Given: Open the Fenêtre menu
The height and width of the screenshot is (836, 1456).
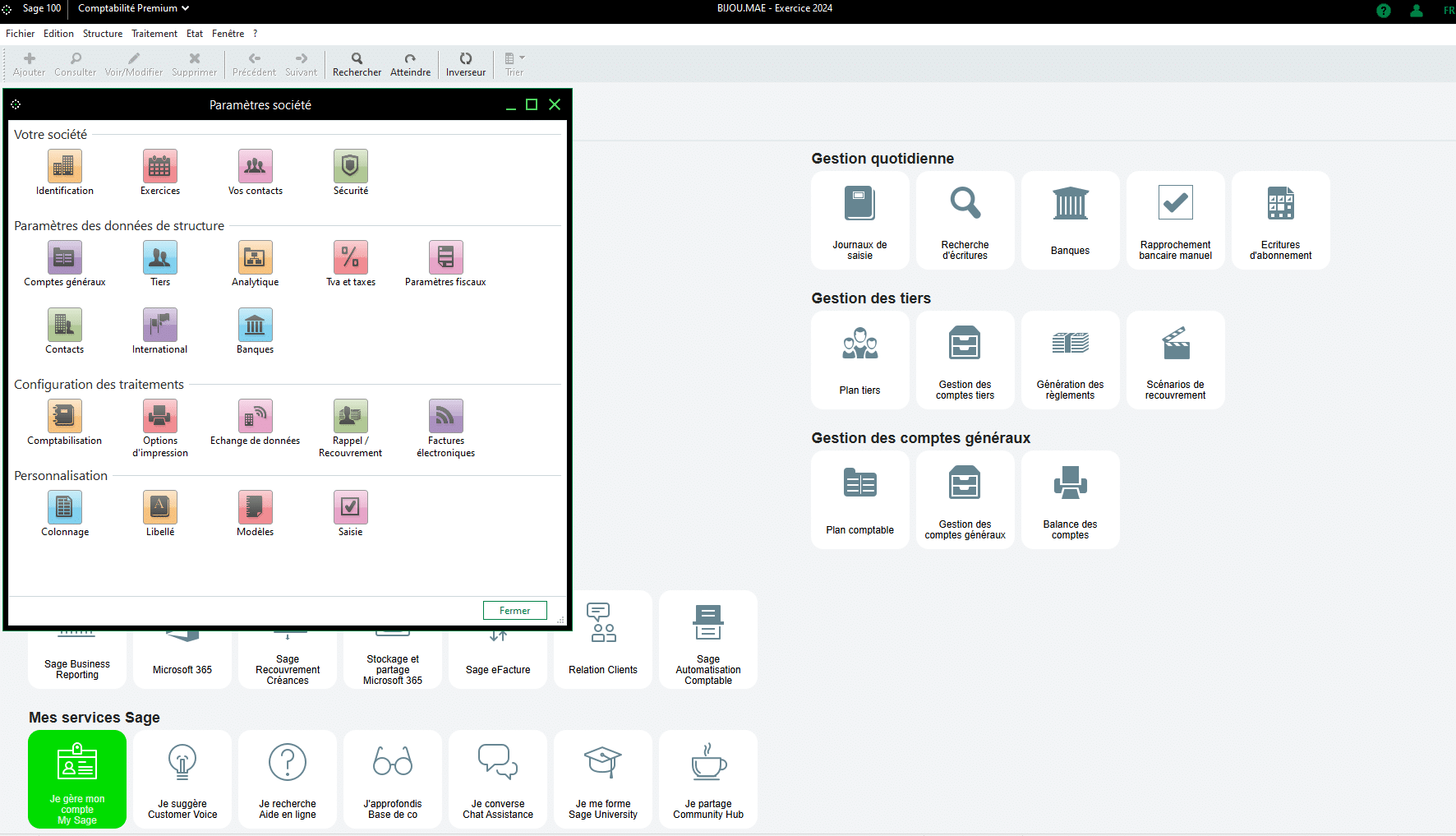Looking at the screenshot, I should tap(228, 34).
